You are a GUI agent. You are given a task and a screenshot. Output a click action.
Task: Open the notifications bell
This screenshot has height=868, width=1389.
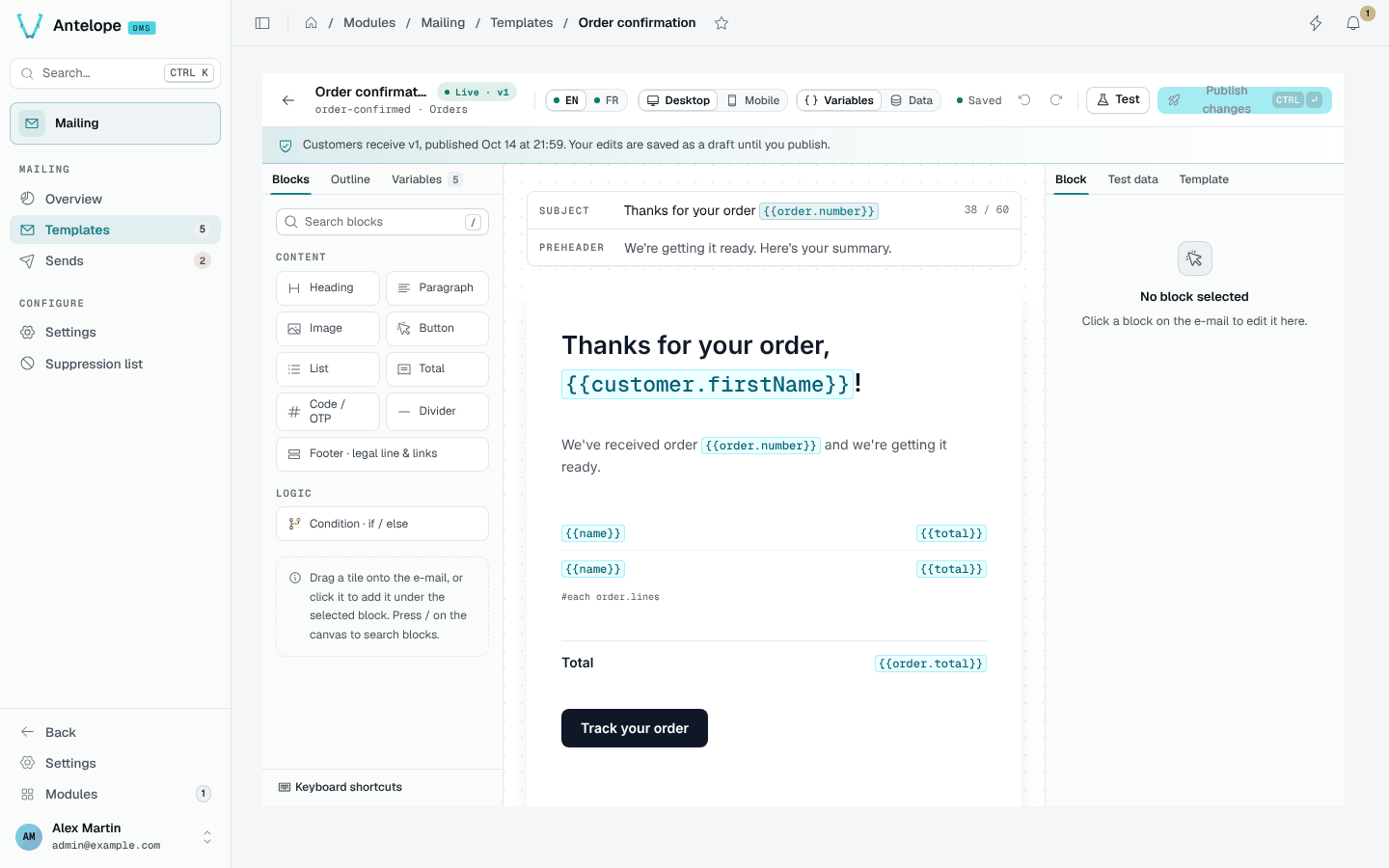point(1353,23)
